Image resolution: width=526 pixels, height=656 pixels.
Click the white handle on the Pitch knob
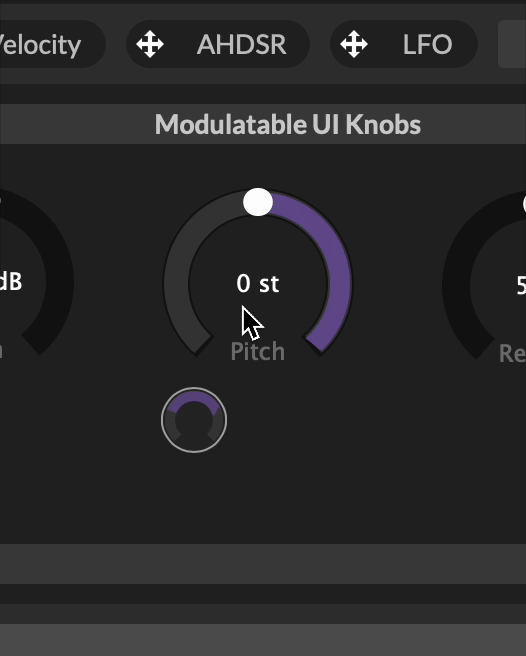pyautogui.click(x=258, y=202)
